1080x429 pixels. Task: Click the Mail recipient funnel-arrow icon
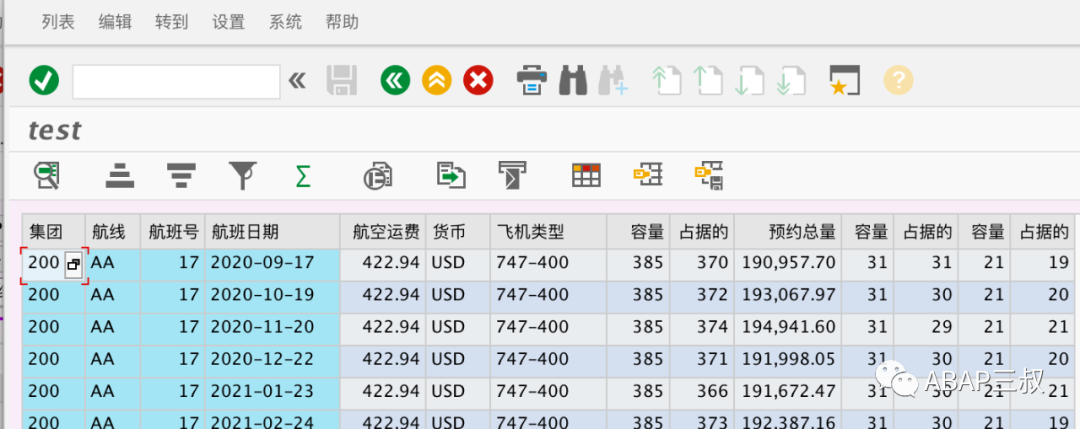tap(512, 176)
